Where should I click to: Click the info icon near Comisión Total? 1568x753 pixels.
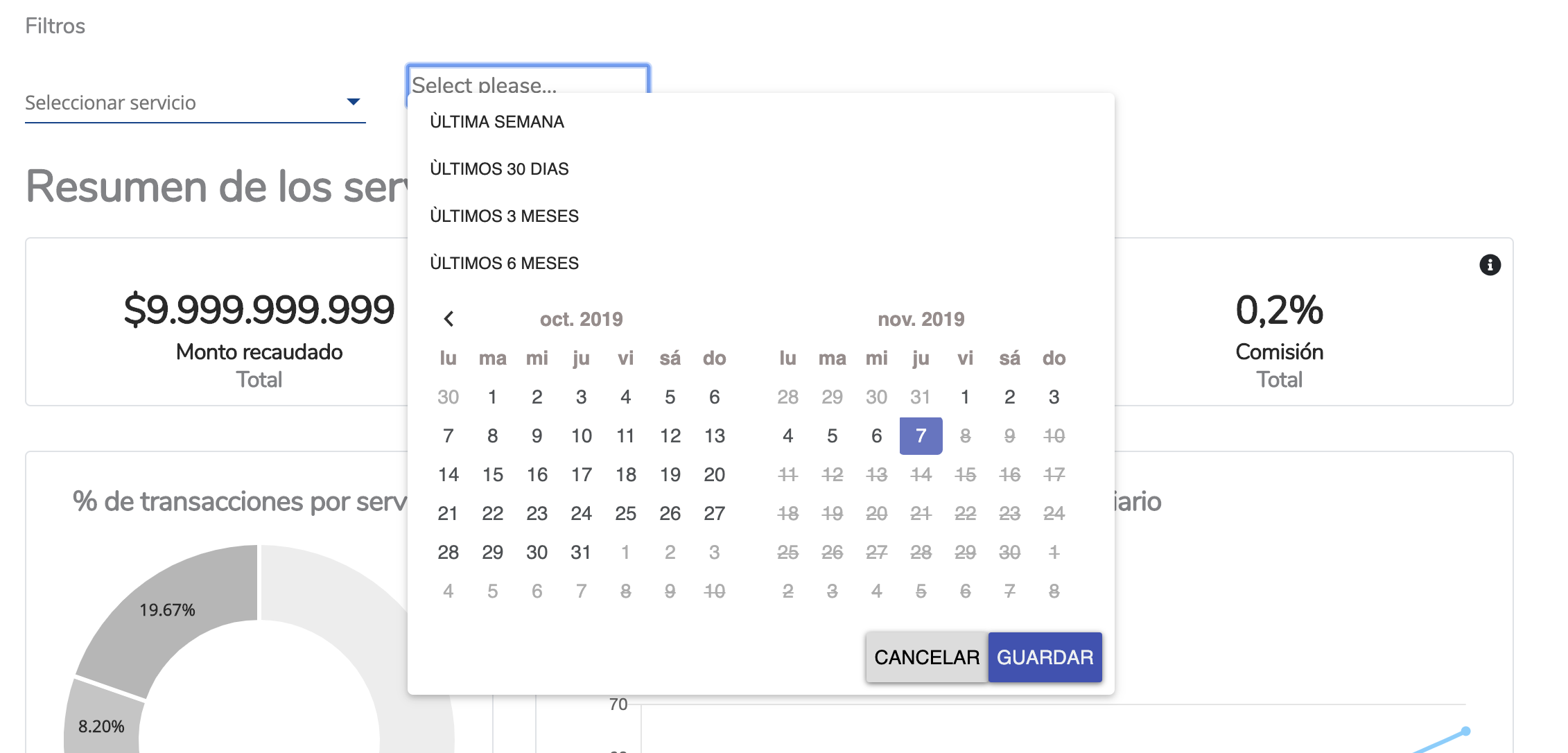(1491, 265)
